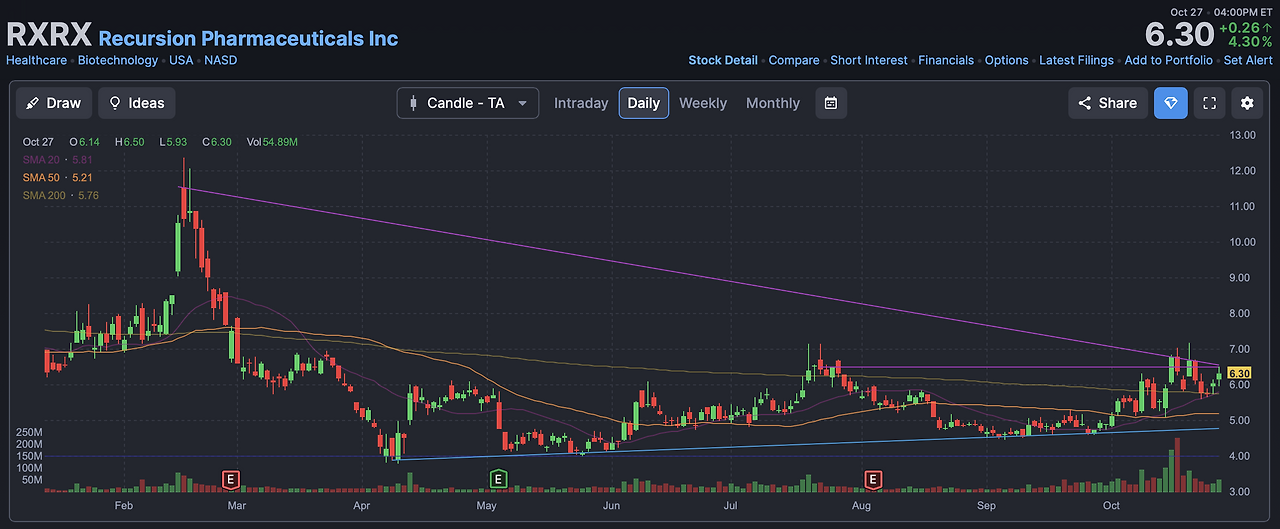Open the USA country link
This screenshot has height=529, width=1280.
click(181, 60)
